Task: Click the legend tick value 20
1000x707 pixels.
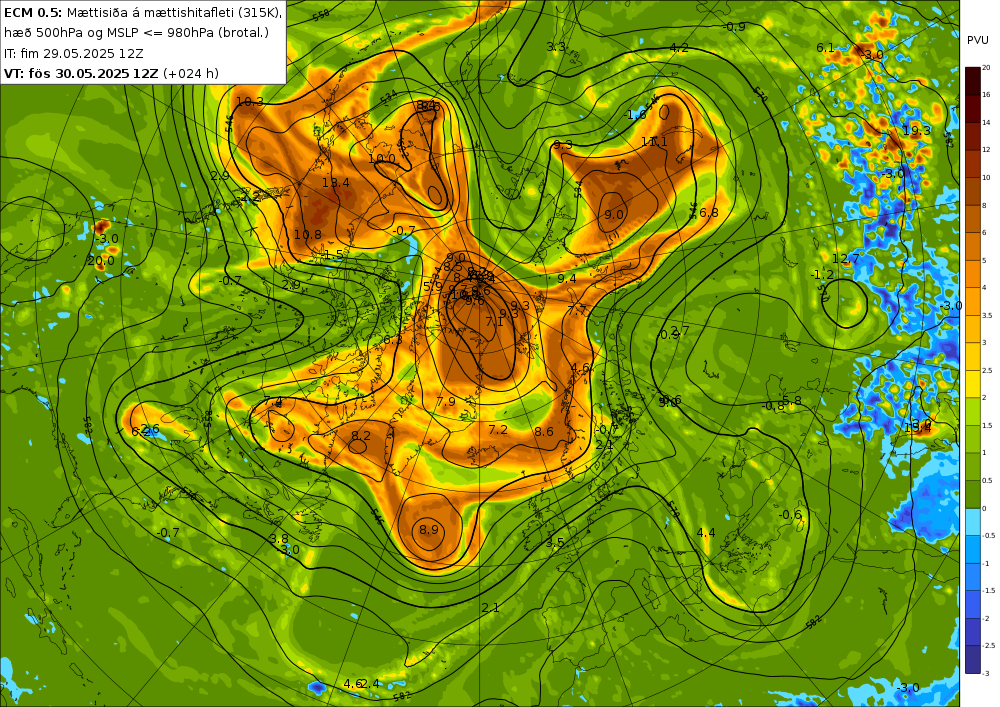Action: click(986, 68)
